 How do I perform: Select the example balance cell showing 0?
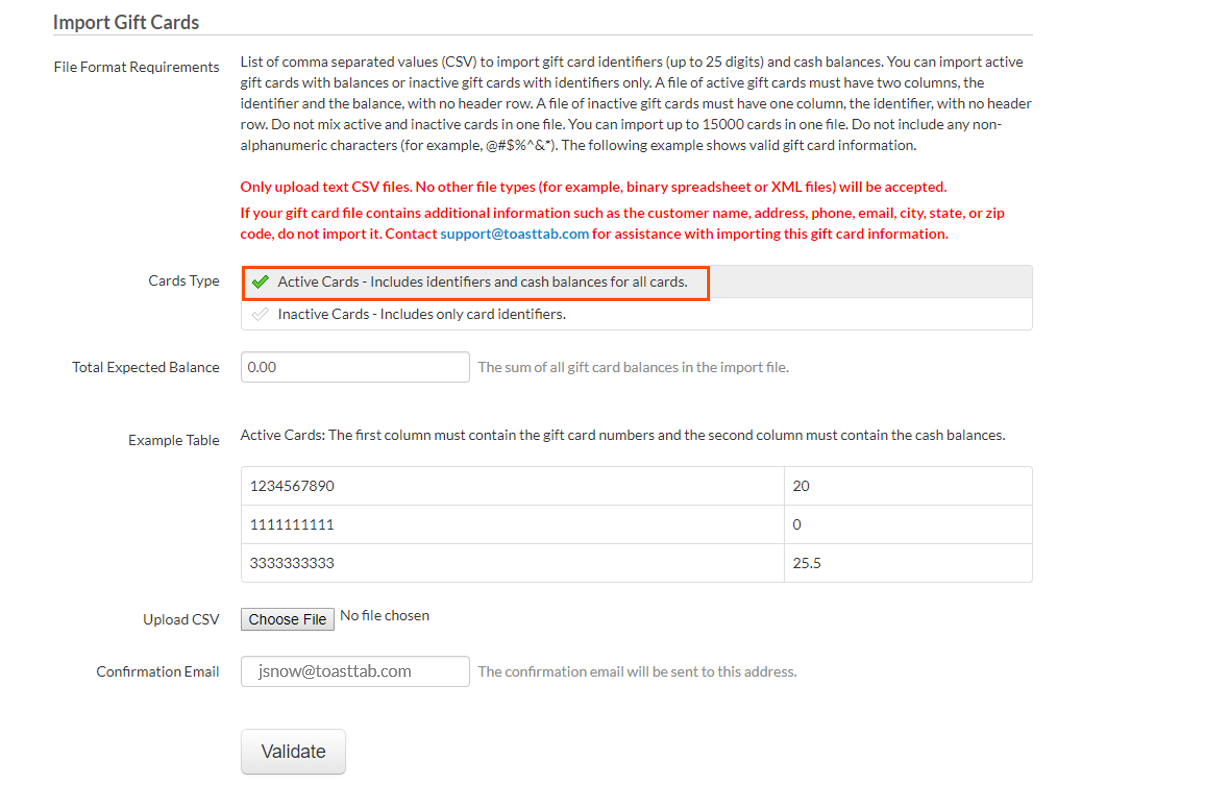point(797,525)
